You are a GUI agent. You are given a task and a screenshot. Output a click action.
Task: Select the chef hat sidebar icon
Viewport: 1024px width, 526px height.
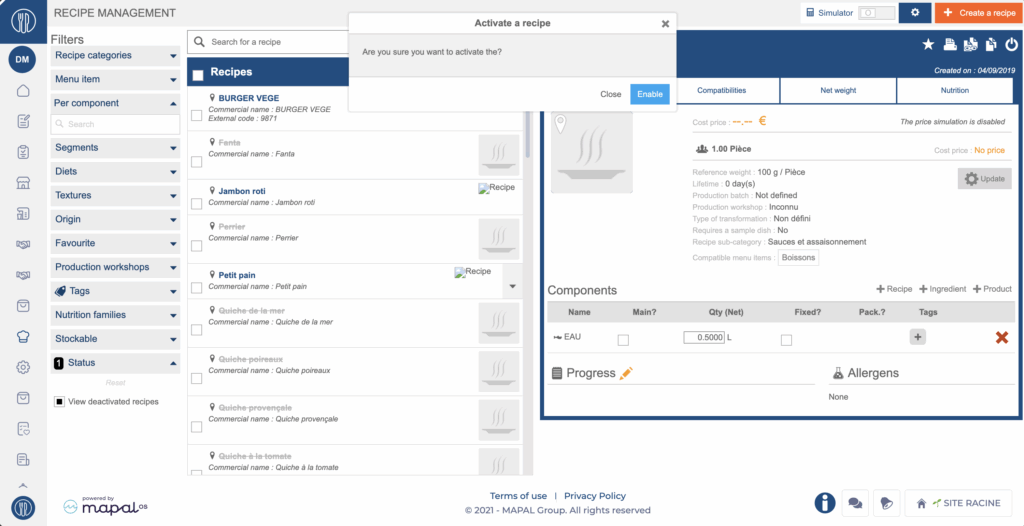[x=23, y=337]
